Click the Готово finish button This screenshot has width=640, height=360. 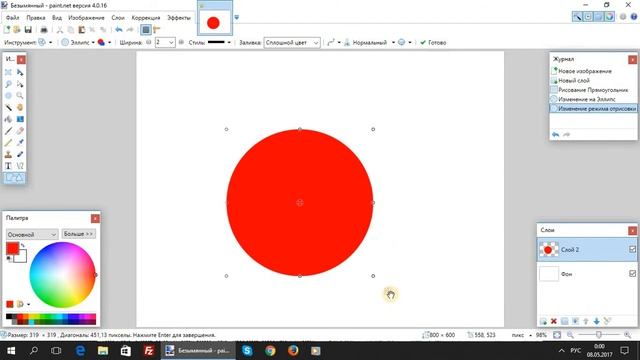433,42
